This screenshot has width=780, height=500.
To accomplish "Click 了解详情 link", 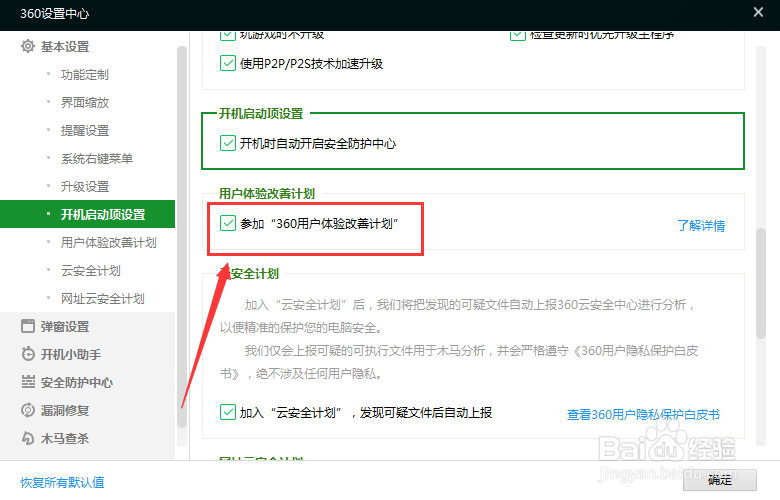I will point(701,225).
